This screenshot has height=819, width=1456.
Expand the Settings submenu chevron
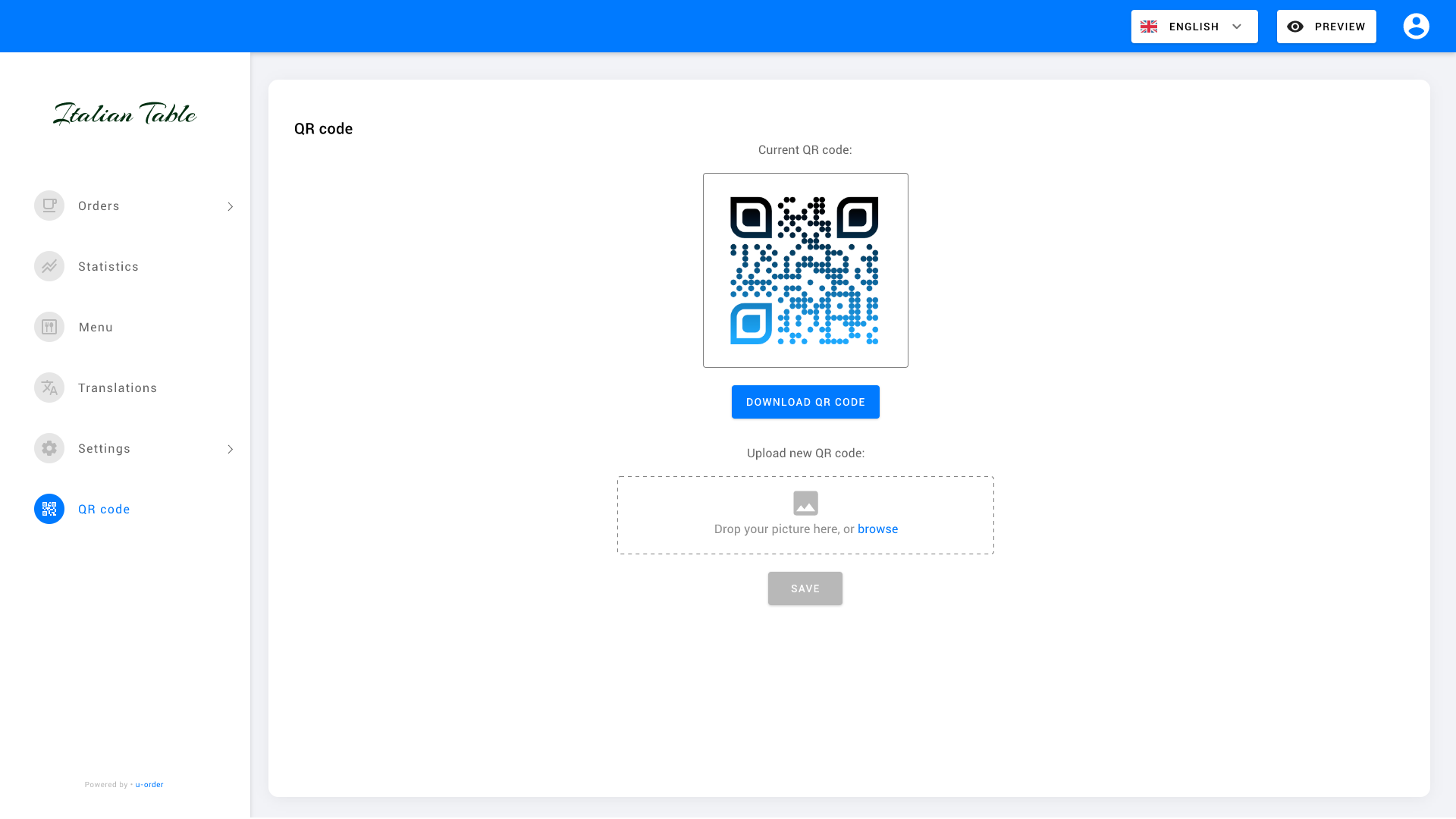coord(230,449)
